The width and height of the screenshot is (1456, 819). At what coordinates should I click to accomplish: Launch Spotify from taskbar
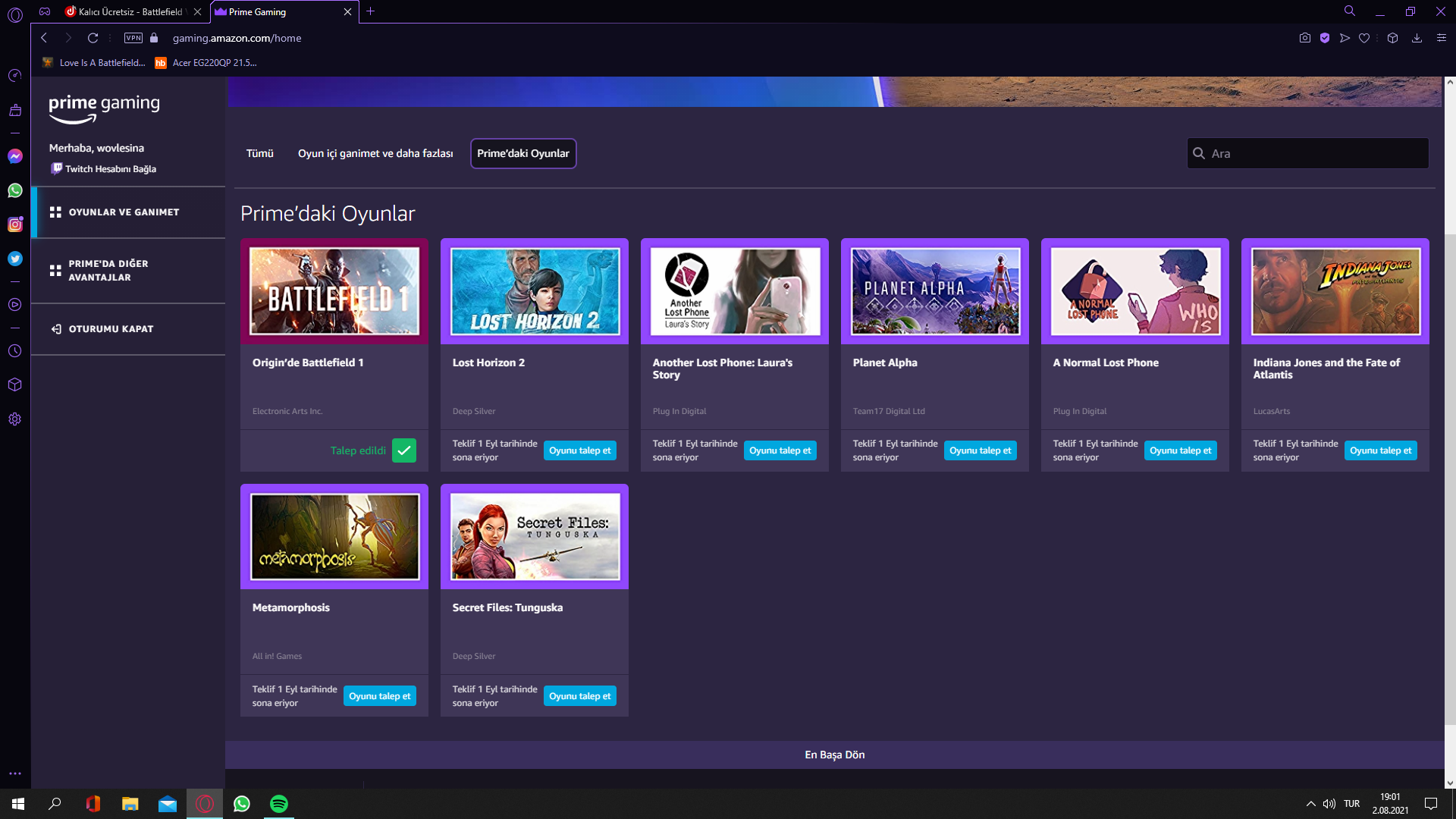click(x=279, y=804)
